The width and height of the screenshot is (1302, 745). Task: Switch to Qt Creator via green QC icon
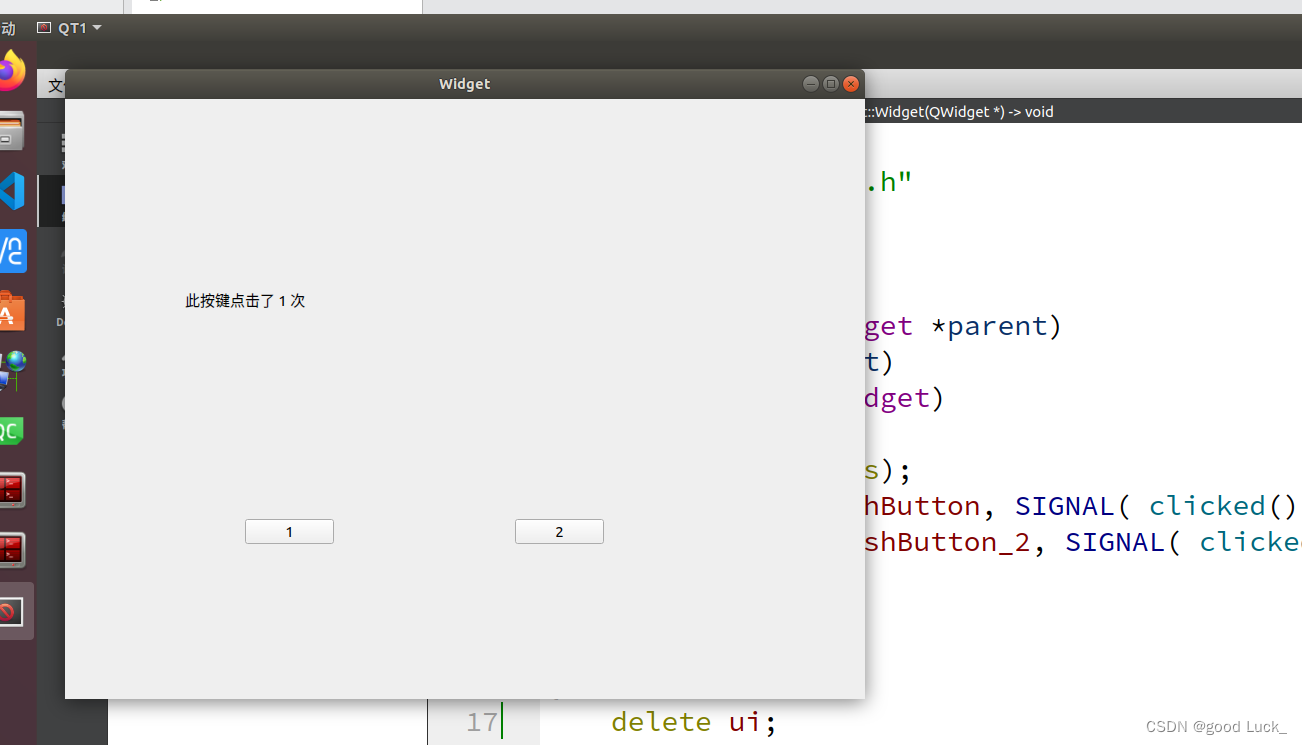click(x=10, y=431)
